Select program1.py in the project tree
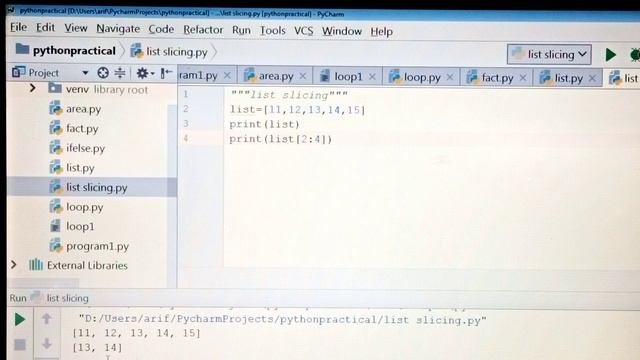This screenshot has height=360, width=640. pyautogui.click(x=89, y=246)
